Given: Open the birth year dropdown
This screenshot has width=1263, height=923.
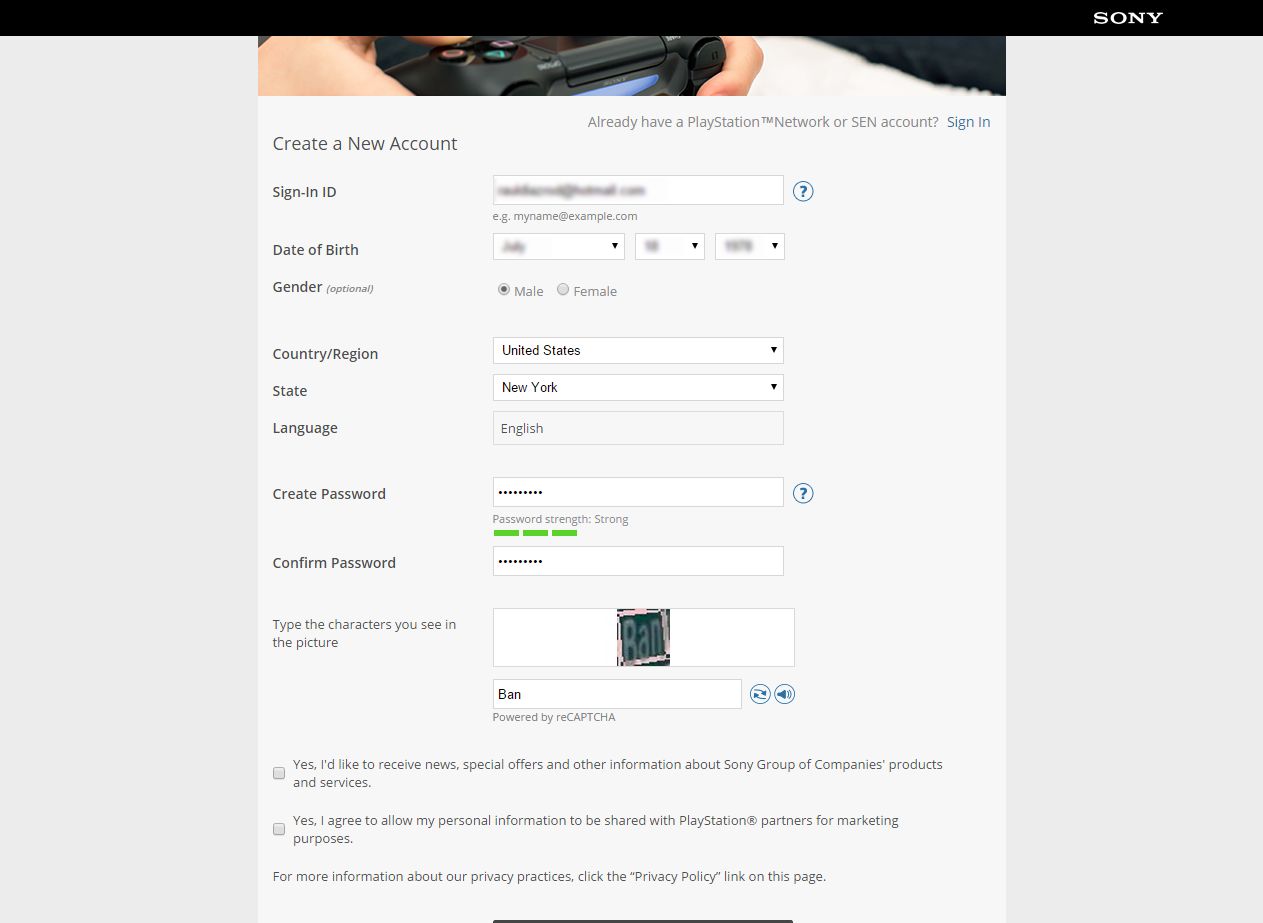Looking at the screenshot, I should click(749, 246).
